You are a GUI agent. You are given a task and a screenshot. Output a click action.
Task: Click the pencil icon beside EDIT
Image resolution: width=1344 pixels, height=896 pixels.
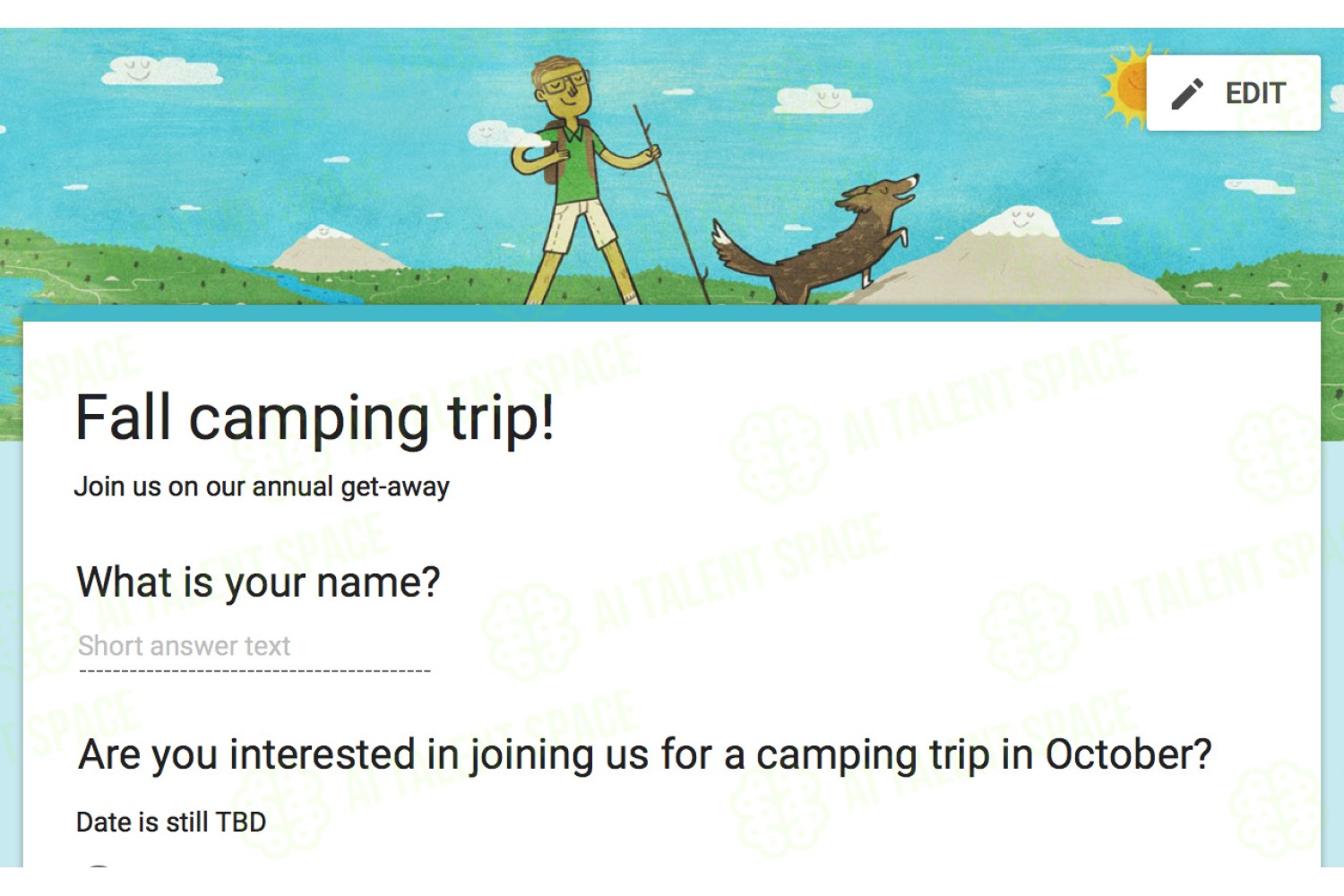pyautogui.click(x=1187, y=93)
